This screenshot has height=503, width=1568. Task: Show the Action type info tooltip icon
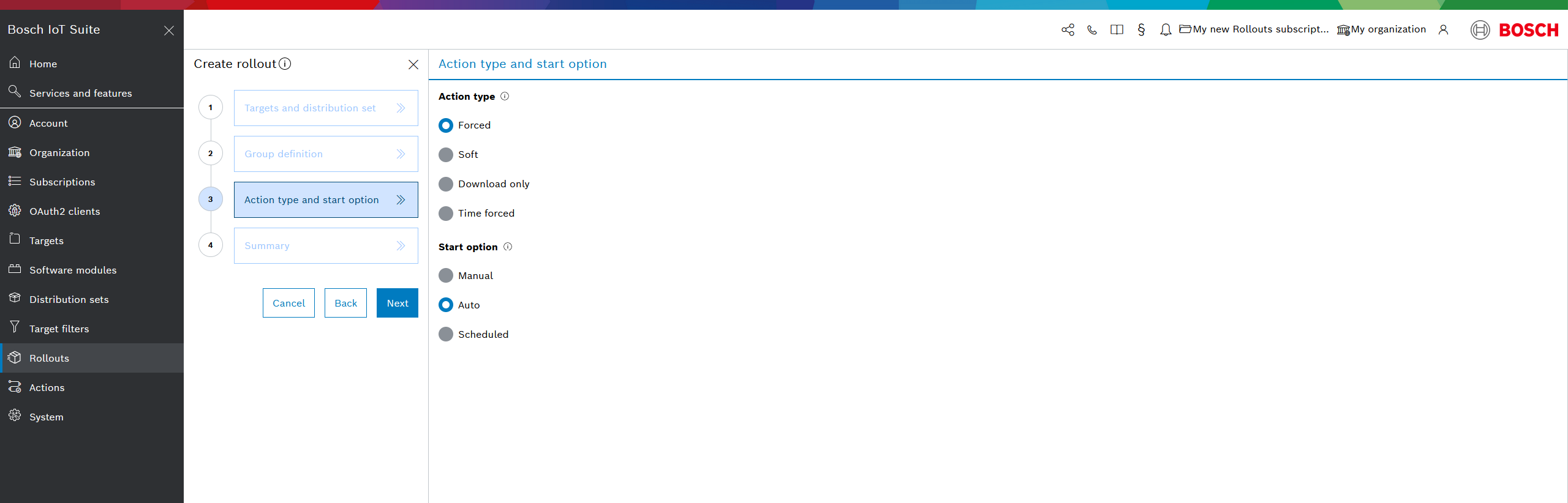505,96
